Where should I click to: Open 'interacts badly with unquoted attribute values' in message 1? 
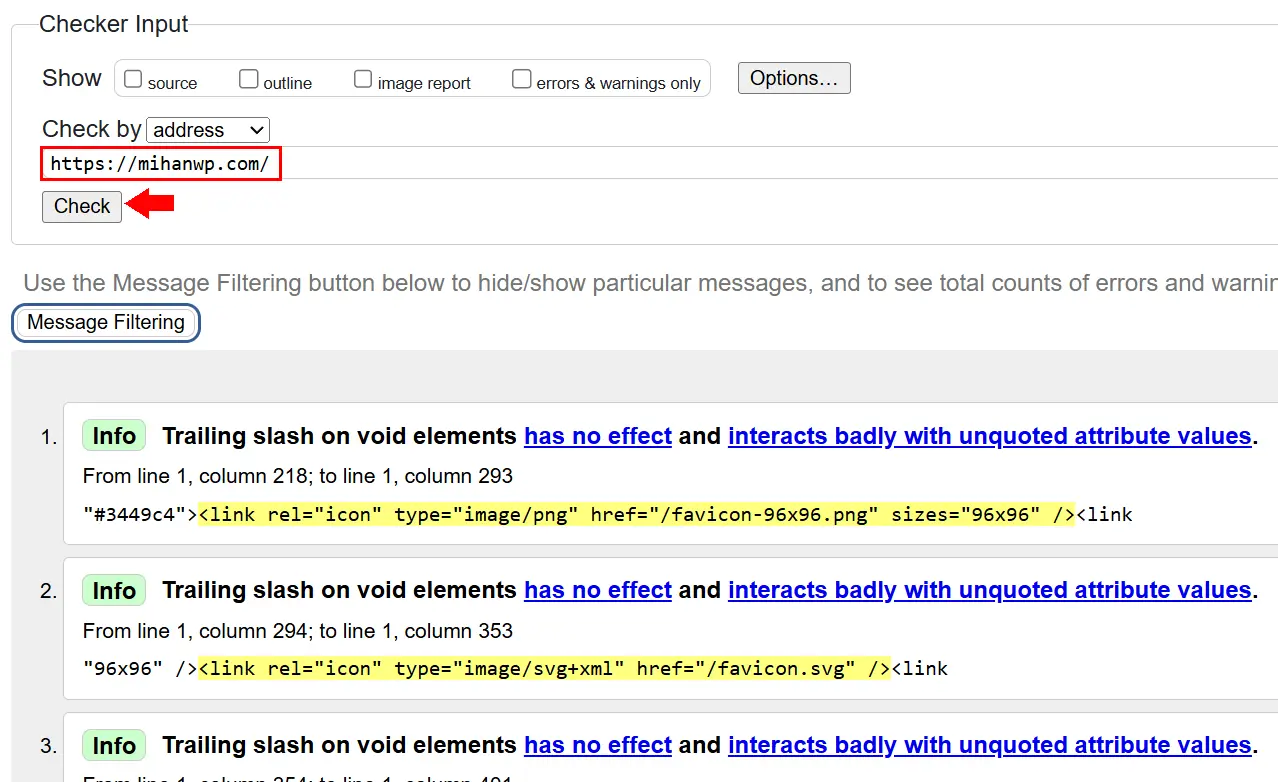click(990, 436)
